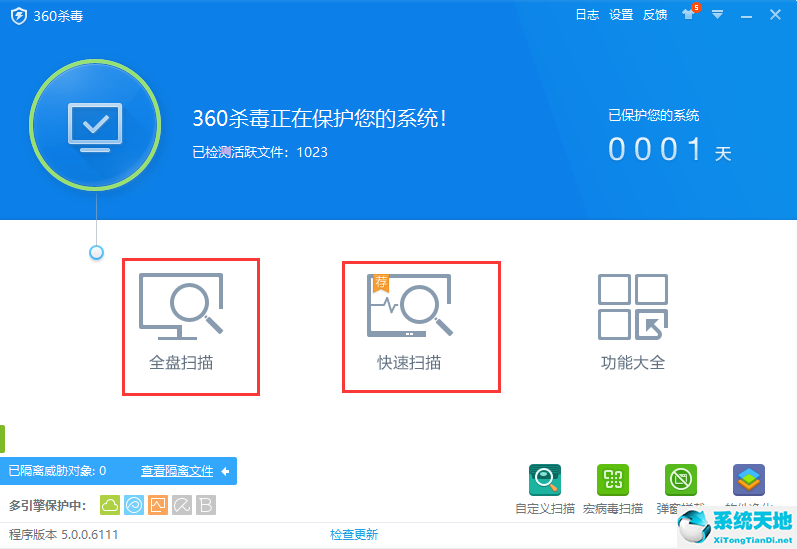
Task: Click the small blue circle timeline node
Action: 97,253
